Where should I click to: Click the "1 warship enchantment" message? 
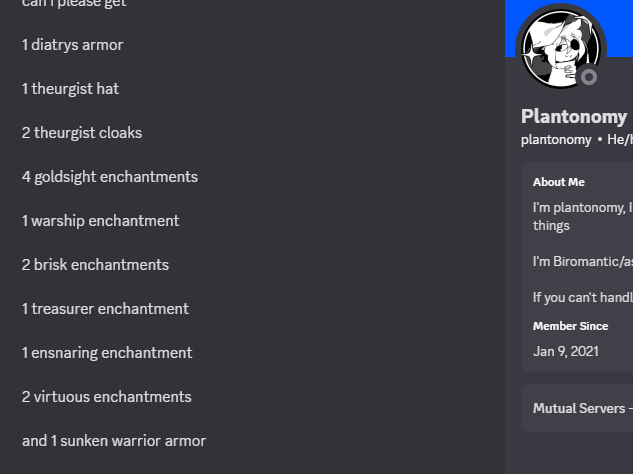pyautogui.click(x=100, y=221)
